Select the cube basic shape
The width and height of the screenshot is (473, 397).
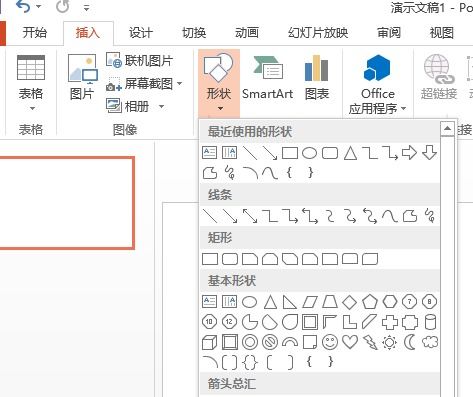tap(210, 342)
